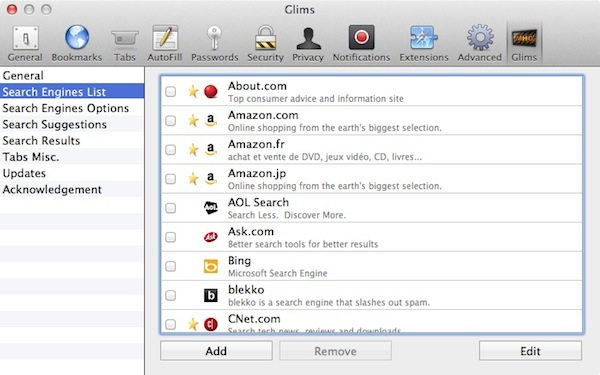Select the 'Bing' engine name

pyautogui.click(x=239, y=261)
